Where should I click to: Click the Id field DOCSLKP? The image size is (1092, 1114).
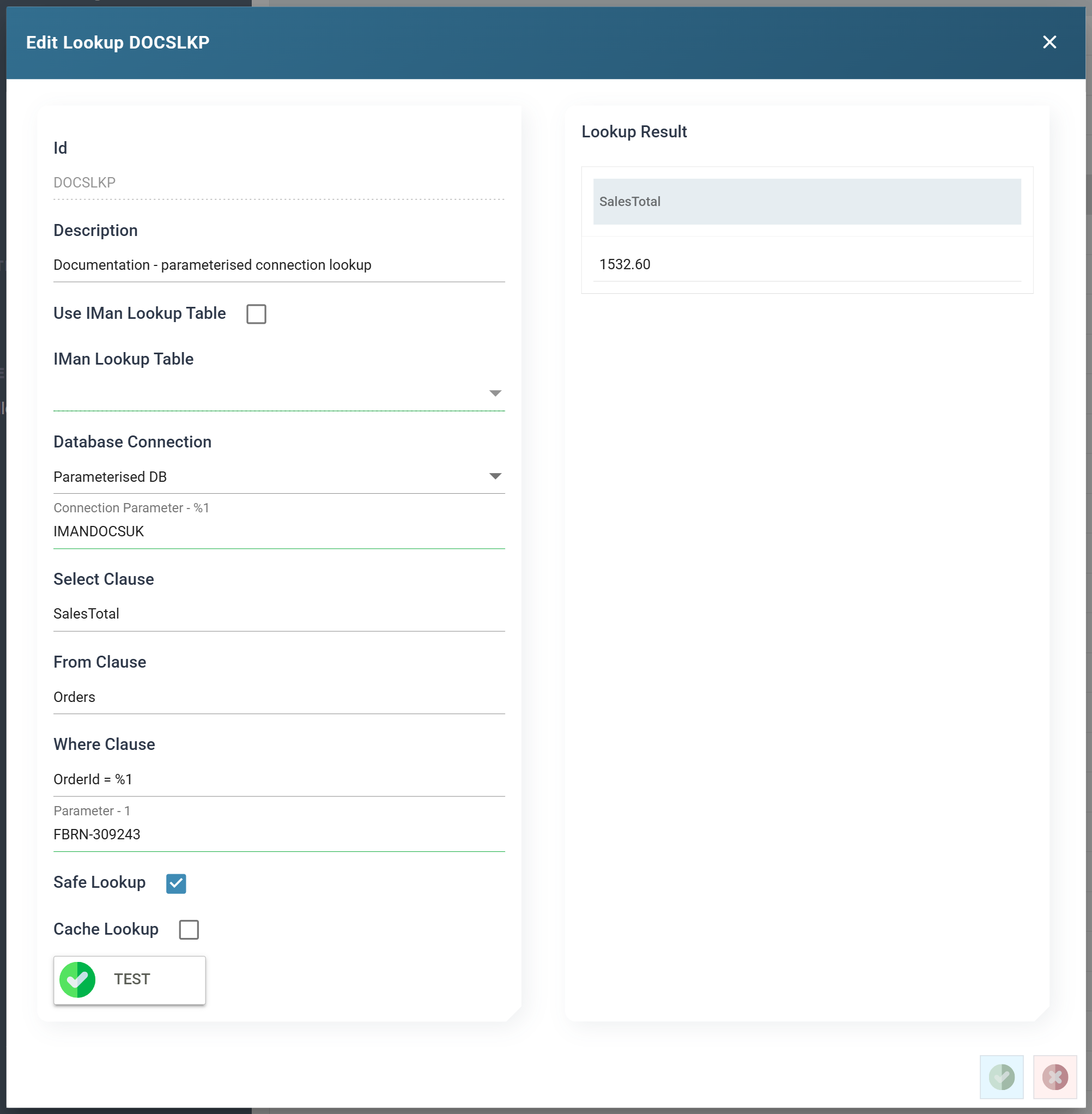pyautogui.click(x=279, y=183)
